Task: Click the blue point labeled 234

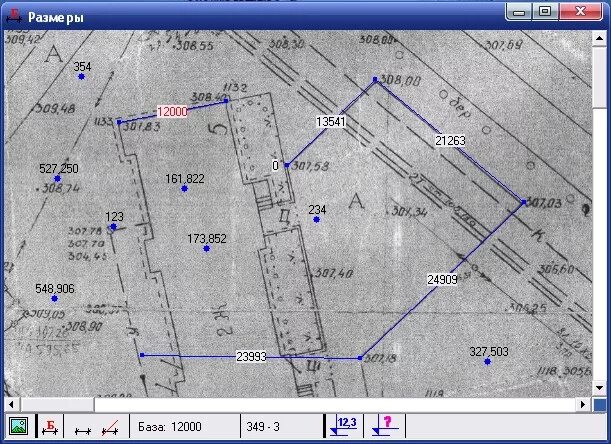Action: pos(316,220)
